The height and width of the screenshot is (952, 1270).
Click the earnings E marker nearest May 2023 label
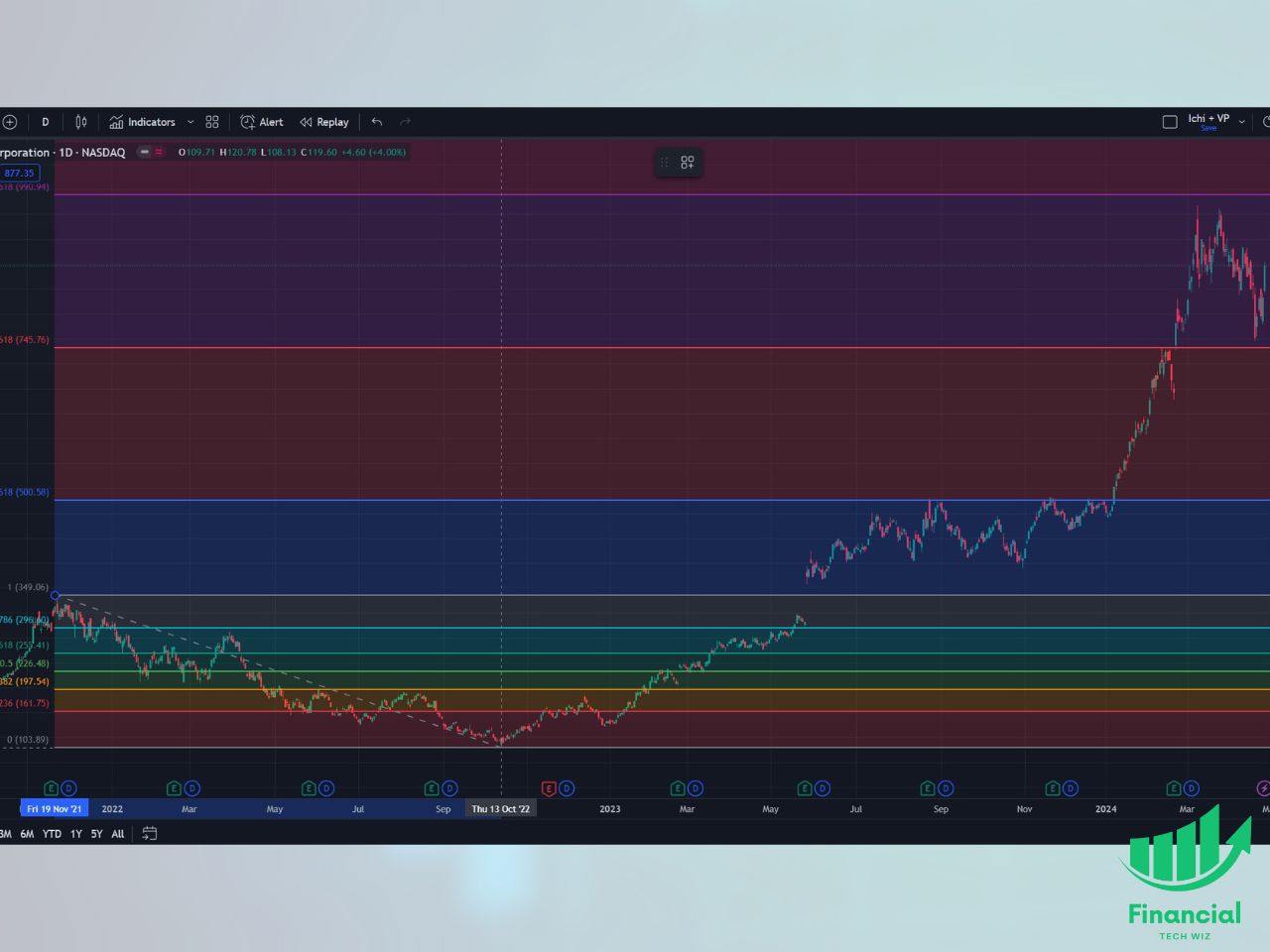pyautogui.click(x=805, y=789)
